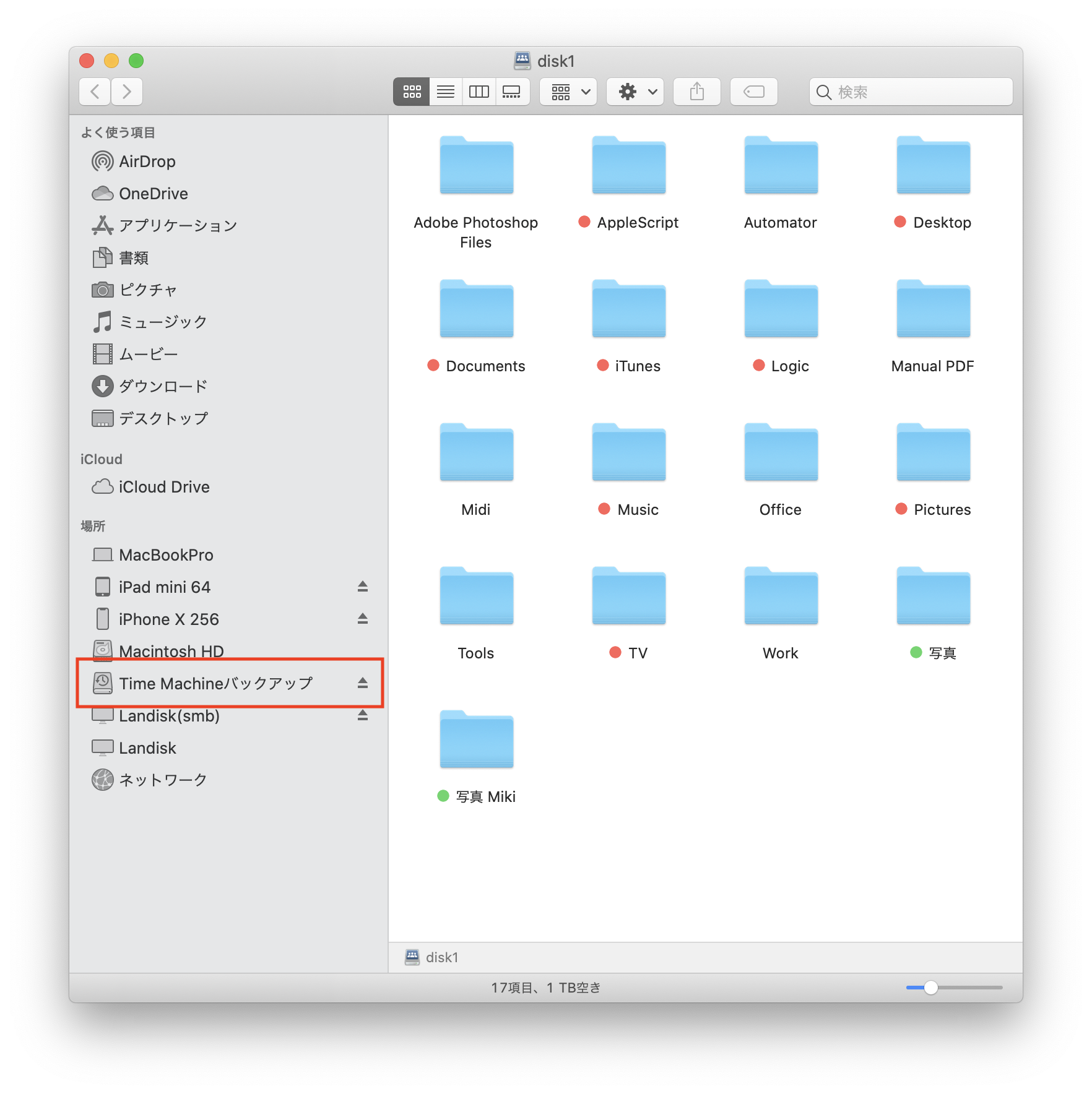Zoom the Finder window with green button
Screen dimensions: 1092x1094
(136, 61)
